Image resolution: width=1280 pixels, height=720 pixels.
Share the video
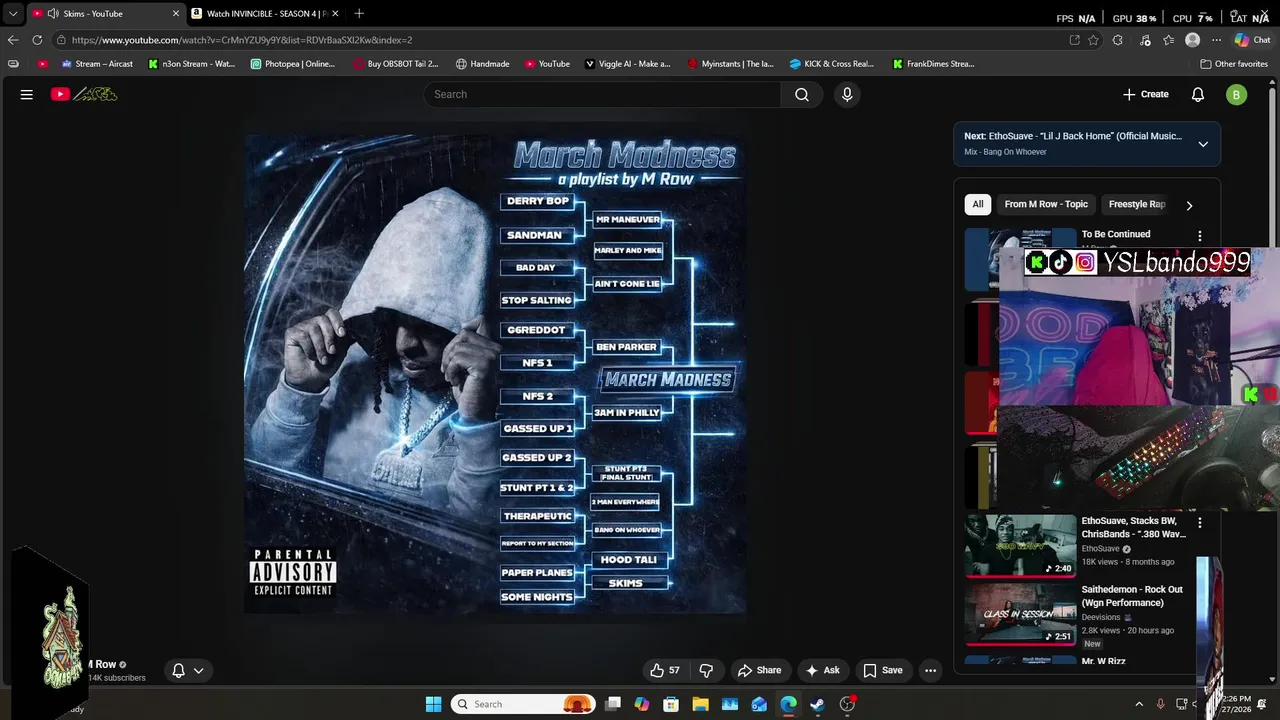[x=759, y=670]
